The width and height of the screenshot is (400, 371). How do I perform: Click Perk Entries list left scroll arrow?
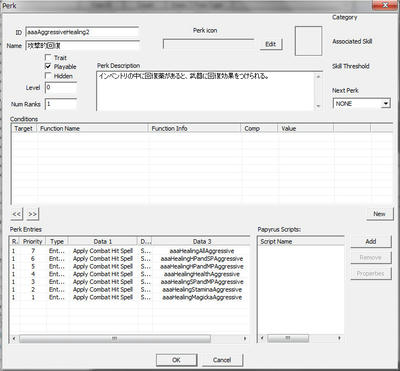[x=14, y=339]
